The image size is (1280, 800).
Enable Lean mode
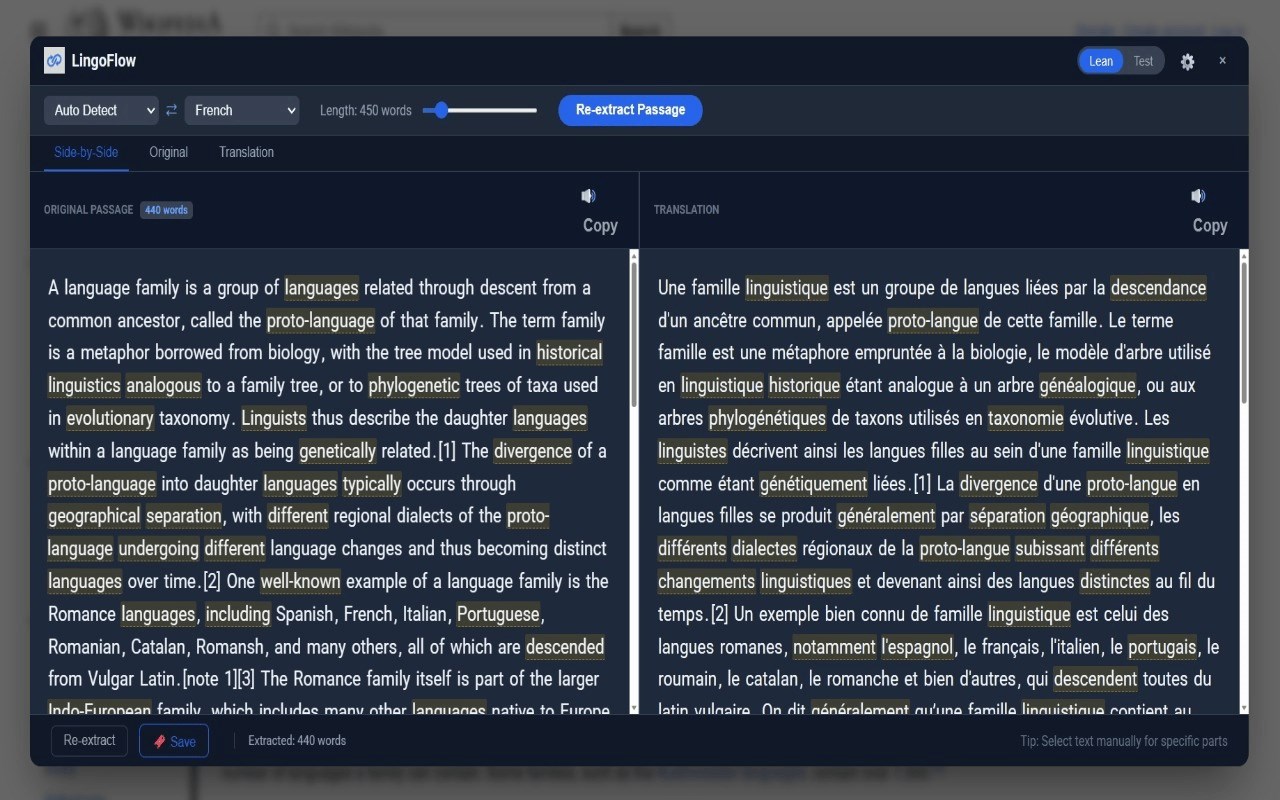(x=1100, y=60)
